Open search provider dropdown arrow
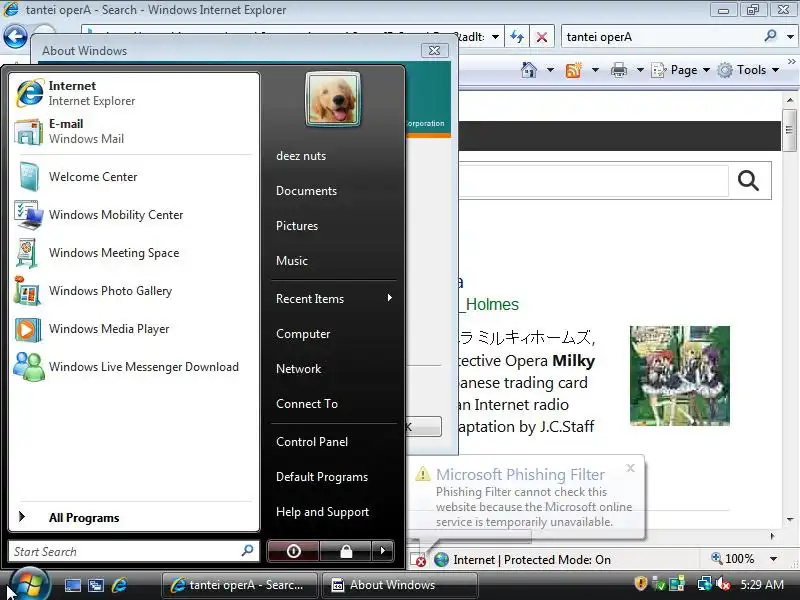 pos(790,37)
